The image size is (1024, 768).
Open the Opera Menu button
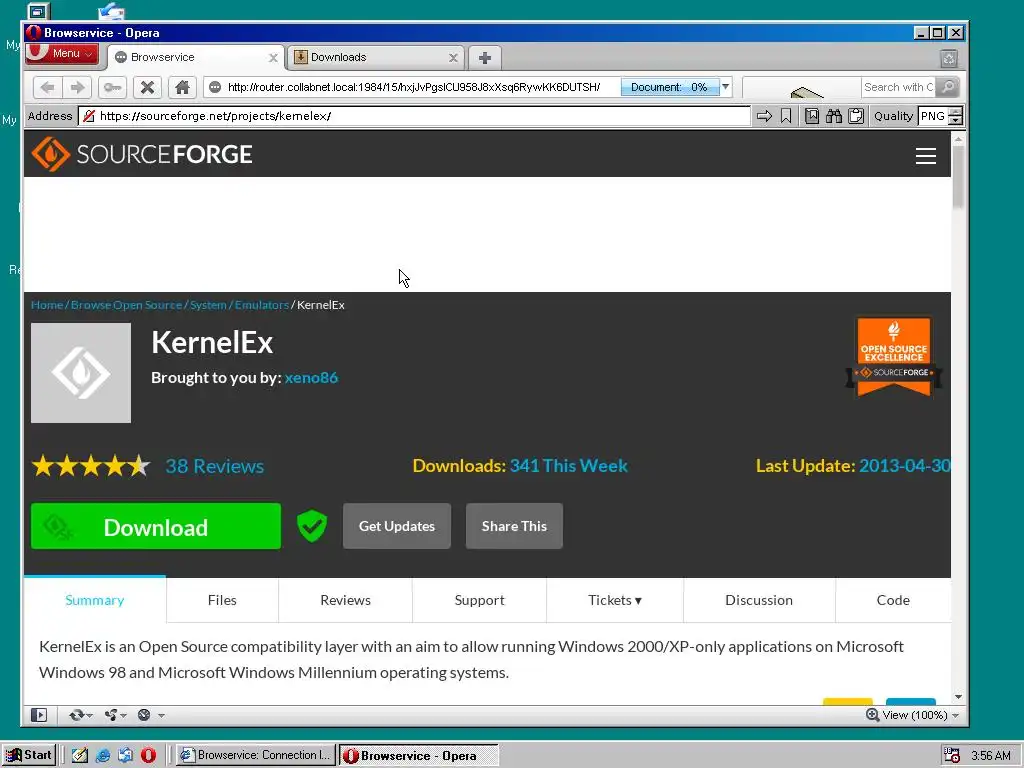click(62, 54)
